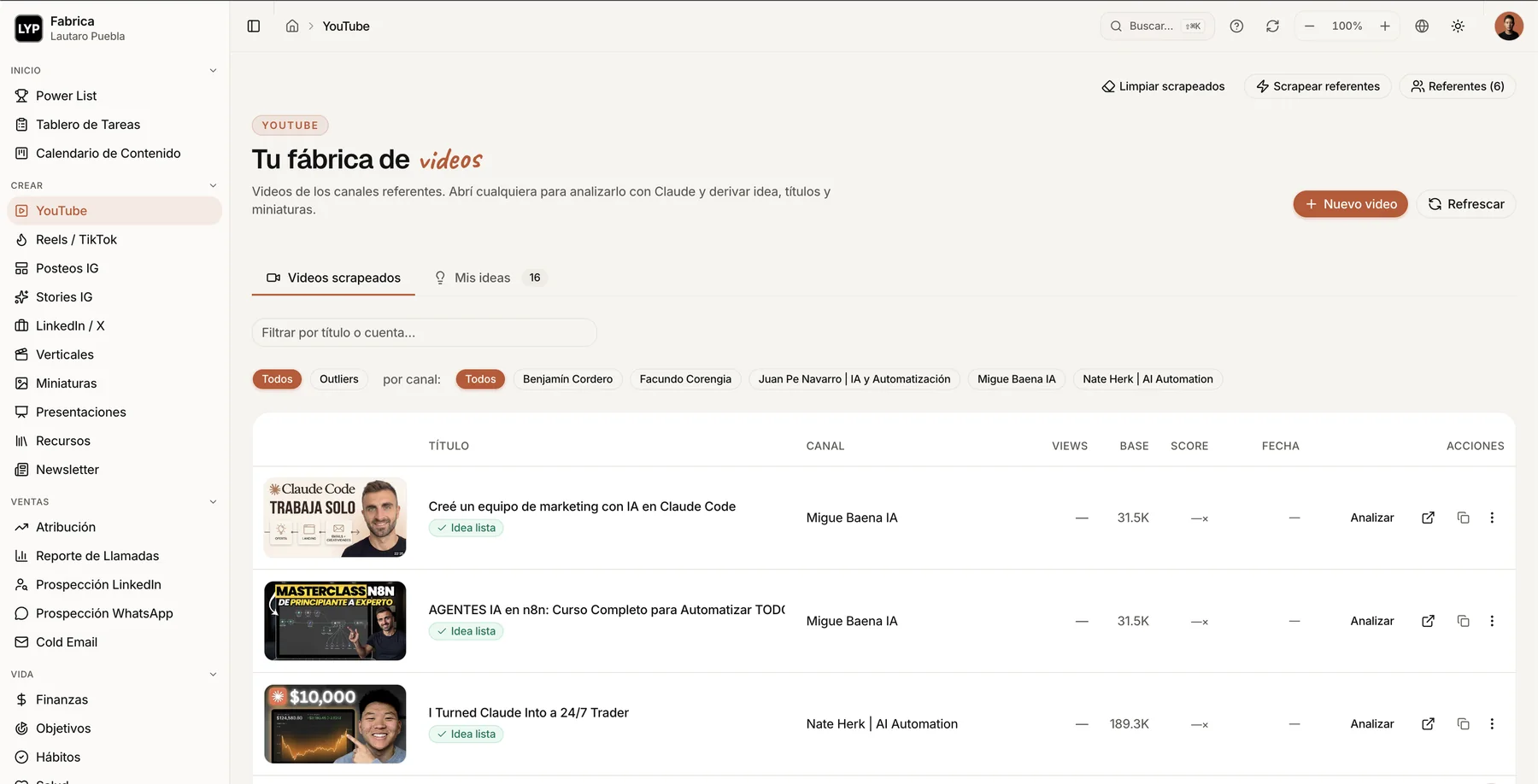Open Reporte de Llamadas
The height and width of the screenshot is (784, 1538).
(x=114, y=556)
